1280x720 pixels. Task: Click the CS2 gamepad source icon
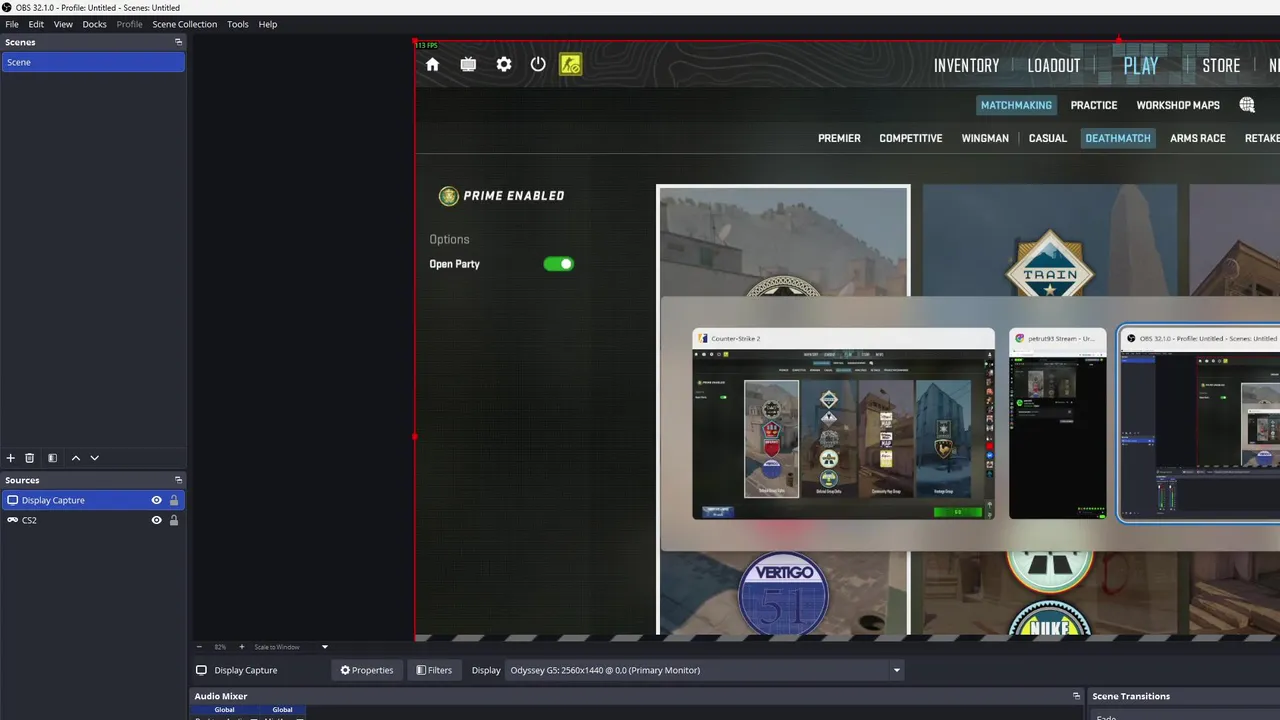coord(12,520)
